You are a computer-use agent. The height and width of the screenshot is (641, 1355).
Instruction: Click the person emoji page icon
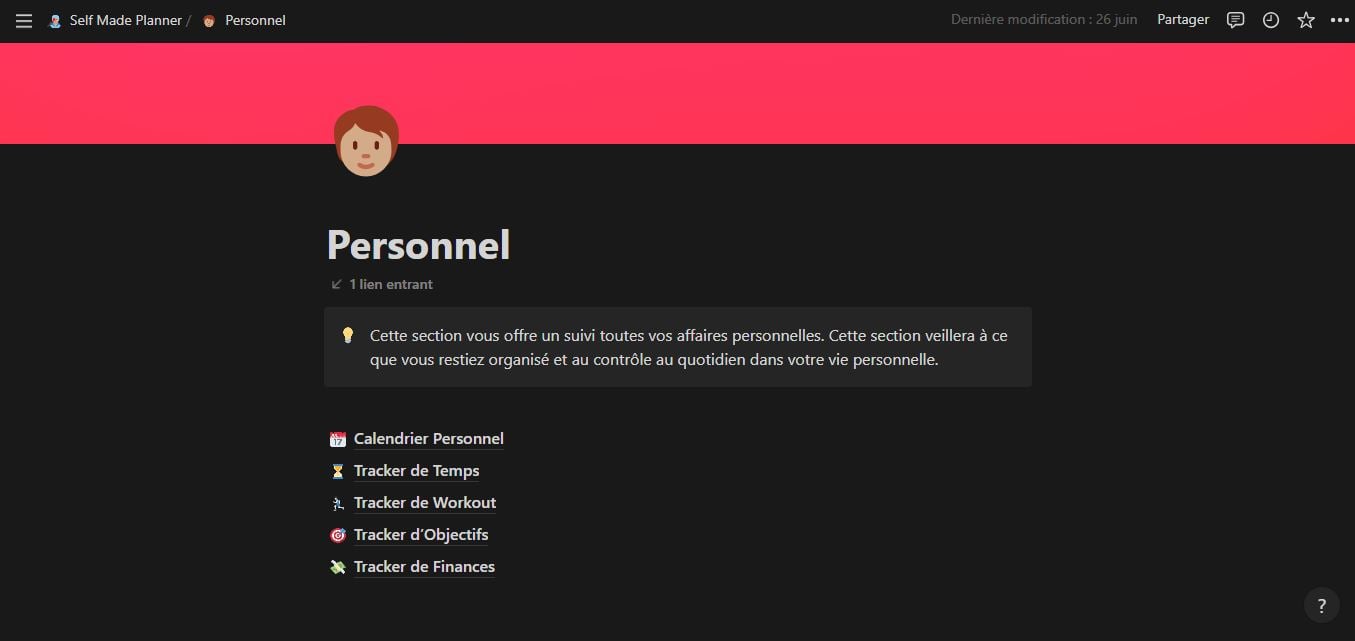(x=366, y=141)
